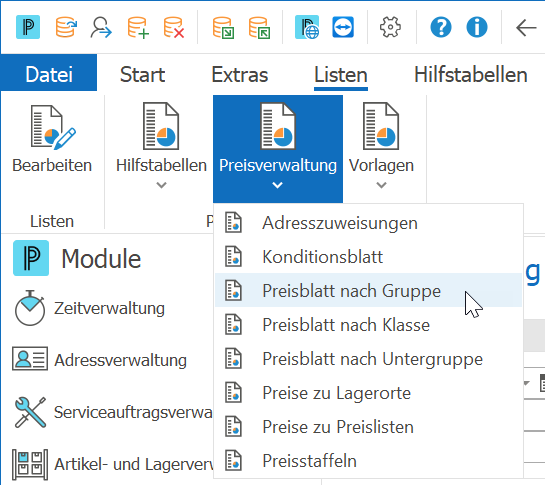The width and height of the screenshot is (545, 485).
Task: Choose Adresszuweisungen from the menu
Action: [368, 223]
